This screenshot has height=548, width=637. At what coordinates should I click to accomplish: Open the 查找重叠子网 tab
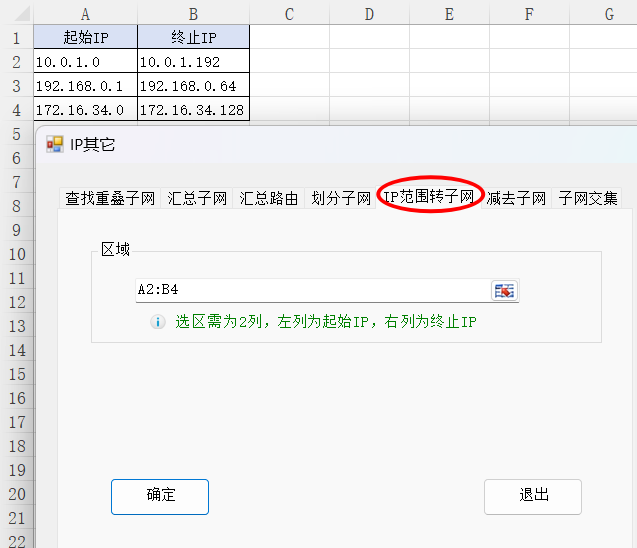click(110, 198)
